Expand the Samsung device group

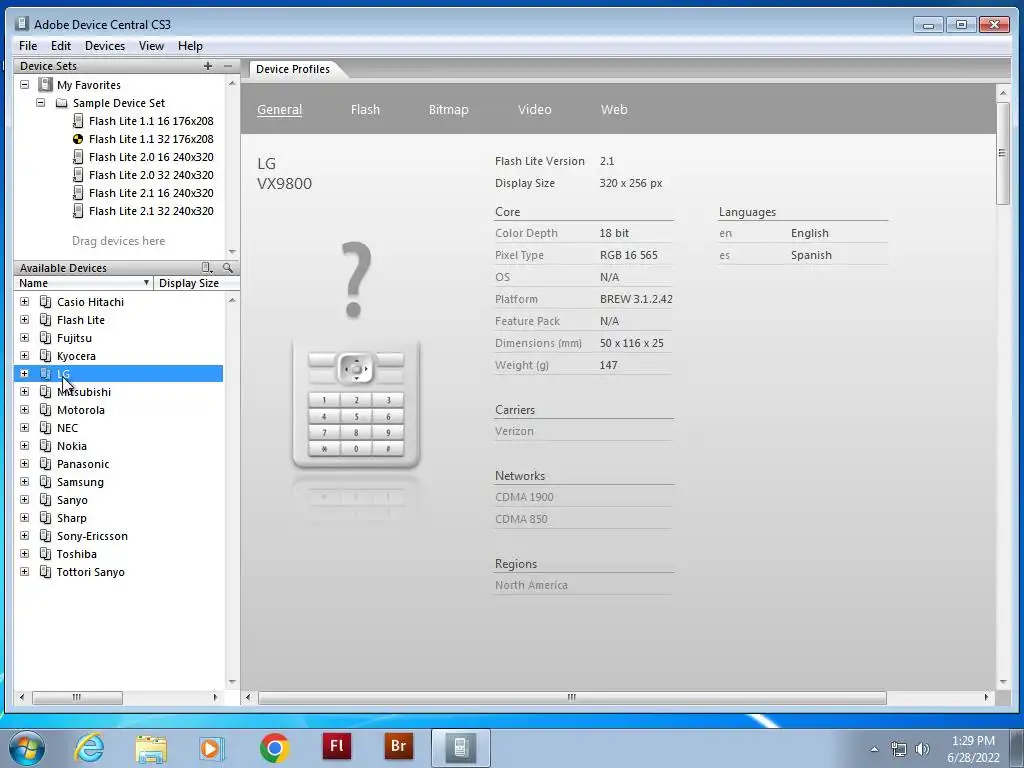click(24, 482)
